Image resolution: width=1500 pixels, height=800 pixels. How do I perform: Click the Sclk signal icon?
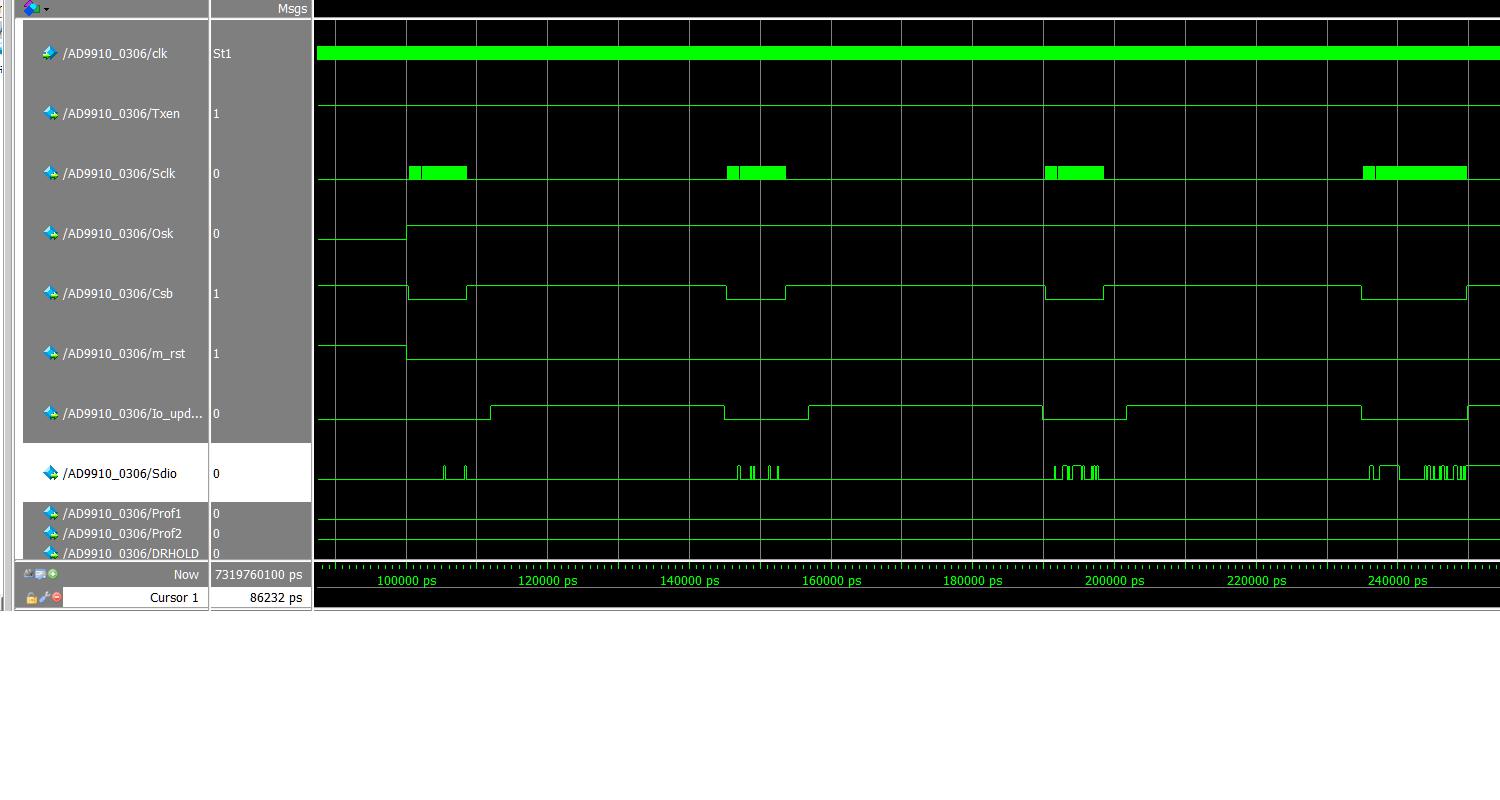50,173
